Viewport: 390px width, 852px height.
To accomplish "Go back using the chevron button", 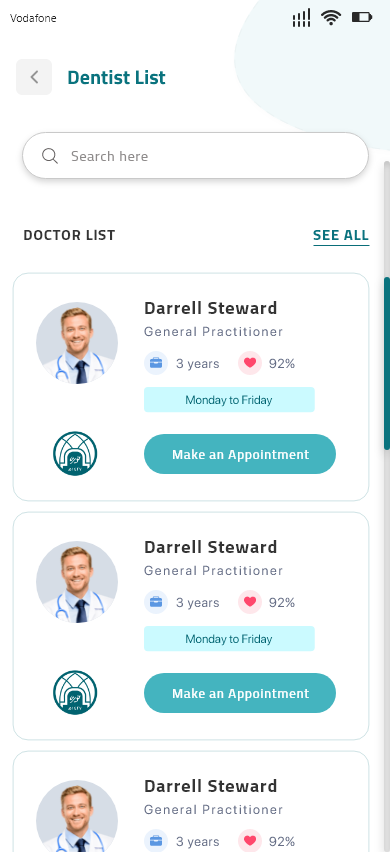I will pos(34,77).
